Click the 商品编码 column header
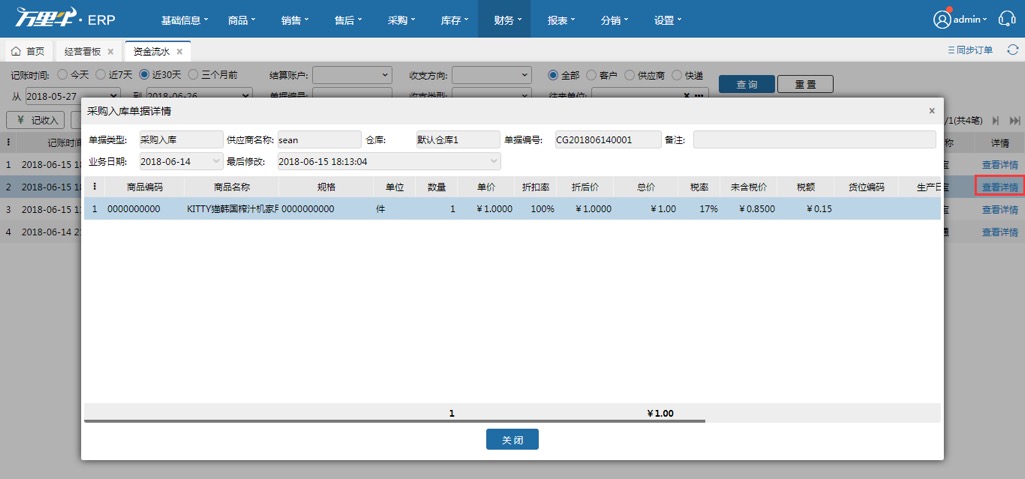This screenshot has height=479, width=1025. tap(144, 187)
